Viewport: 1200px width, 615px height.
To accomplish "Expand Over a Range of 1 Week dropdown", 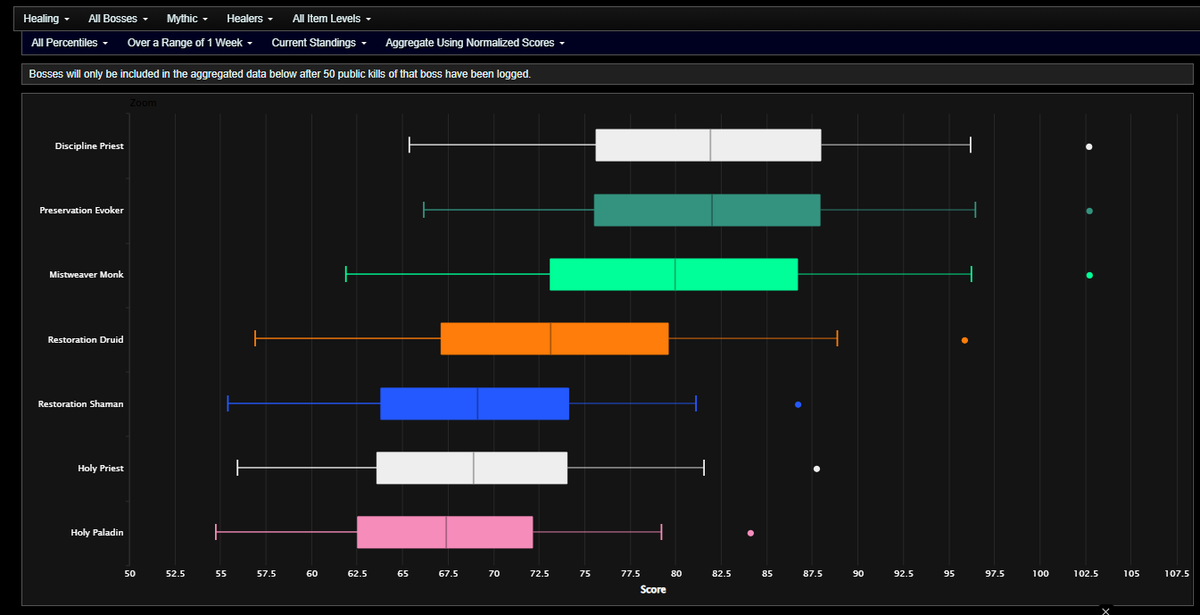I will (190, 43).
